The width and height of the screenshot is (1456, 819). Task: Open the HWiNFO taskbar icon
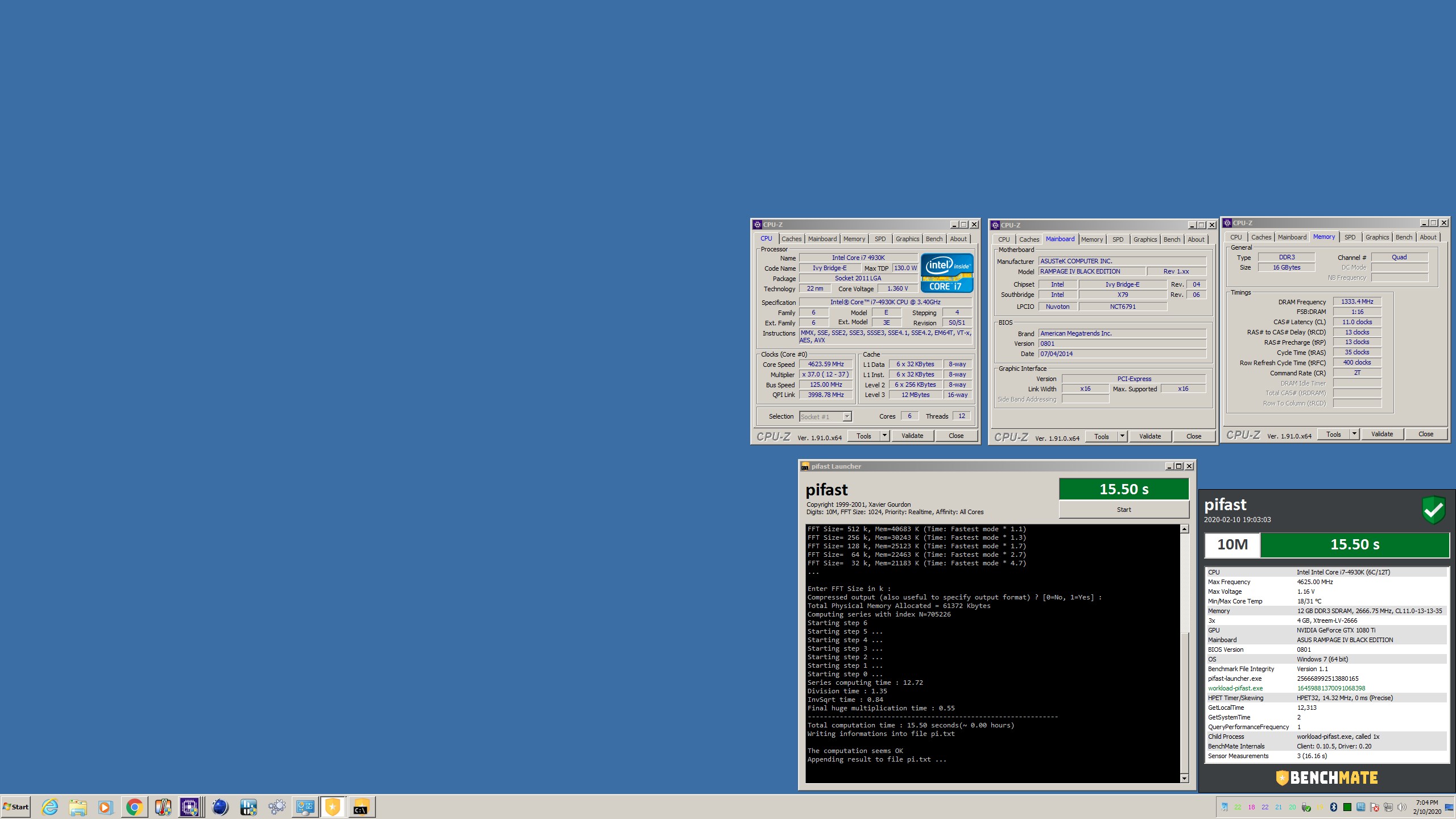(x=248, y=806)
